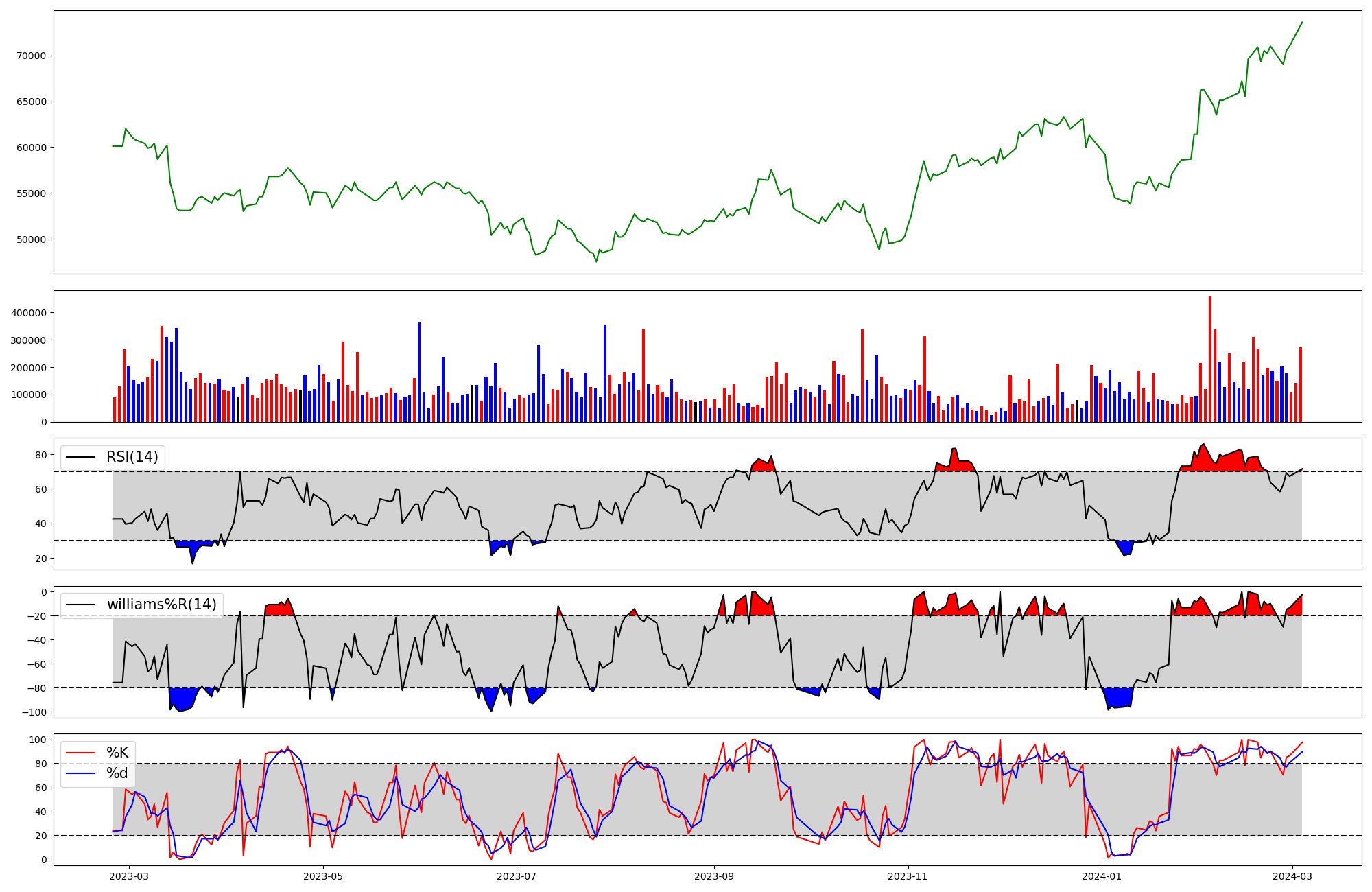1372x892 pixels.
Task: Click the 2024-01 date tick label
Action: 1102,876
